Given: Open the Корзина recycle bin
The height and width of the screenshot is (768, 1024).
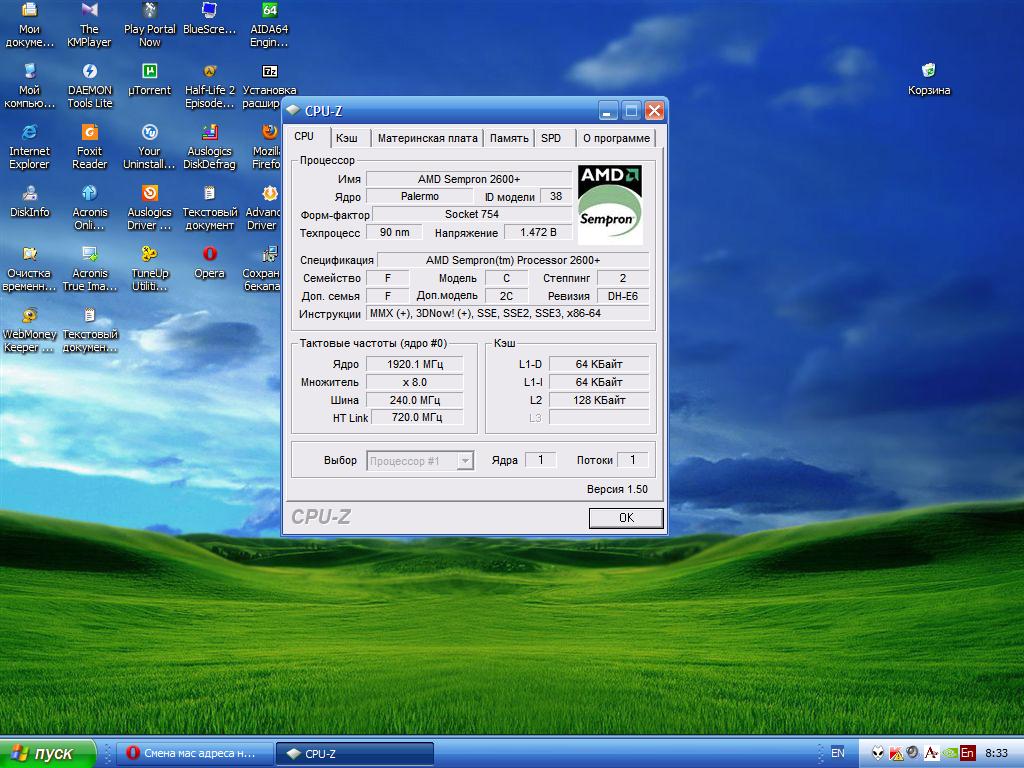Looking at the screenshot, I should 928,71.
